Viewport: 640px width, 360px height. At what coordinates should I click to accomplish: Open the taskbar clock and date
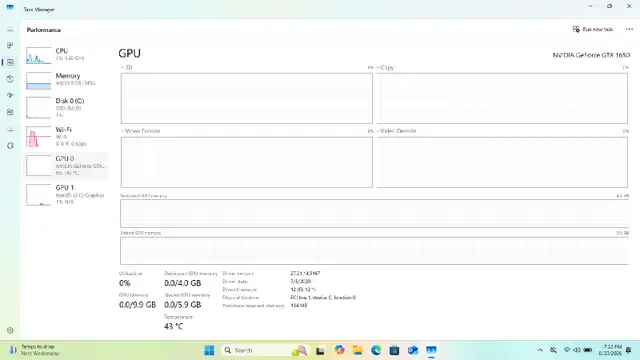(x=610, y=350)
